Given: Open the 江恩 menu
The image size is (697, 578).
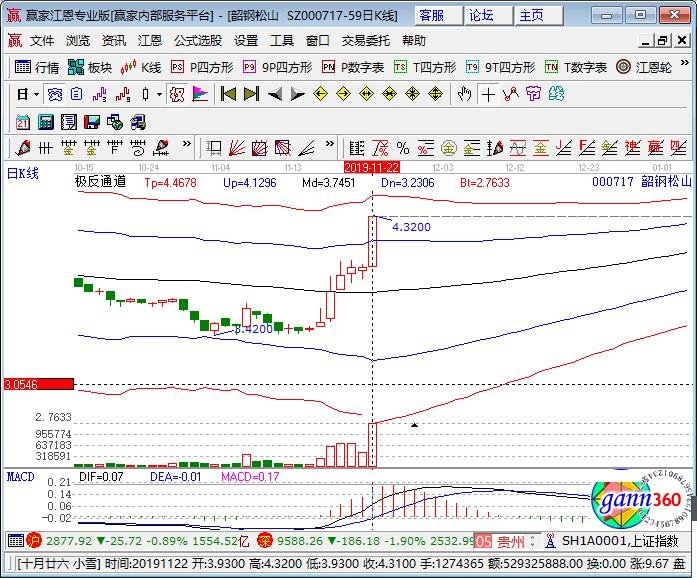Looking at the screenshot, I should (150, 41).
